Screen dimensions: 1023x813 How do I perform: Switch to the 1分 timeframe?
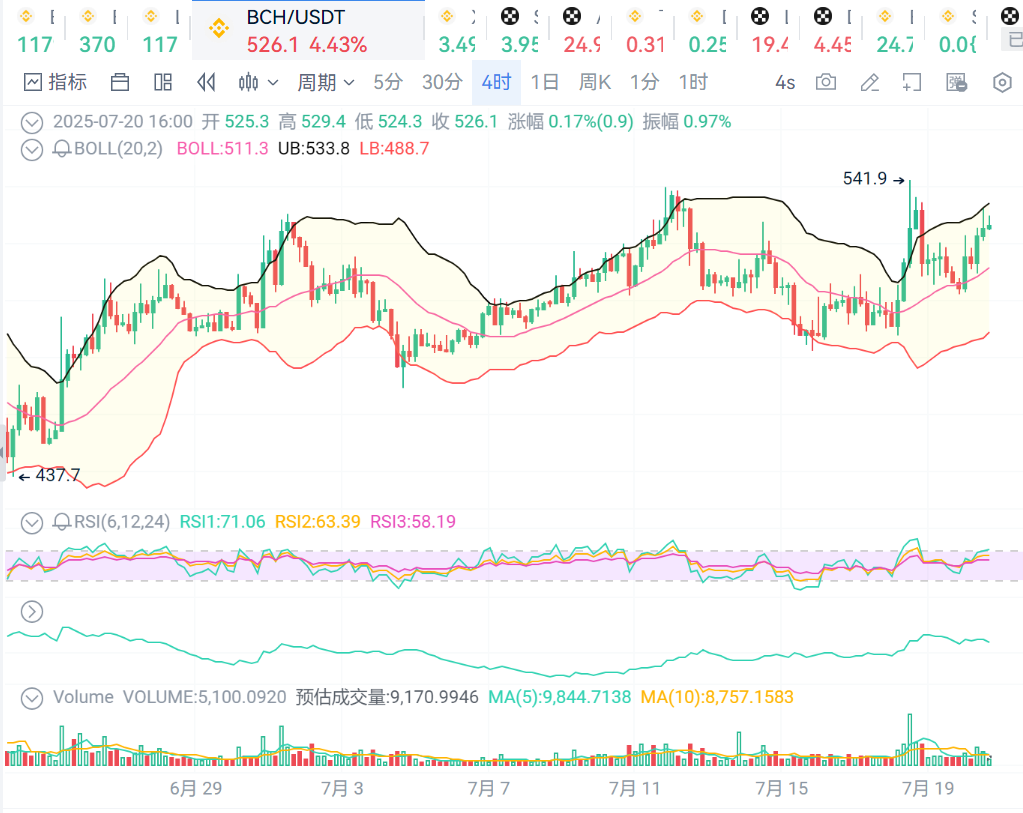pyautogui.click(x=644, y=82)
